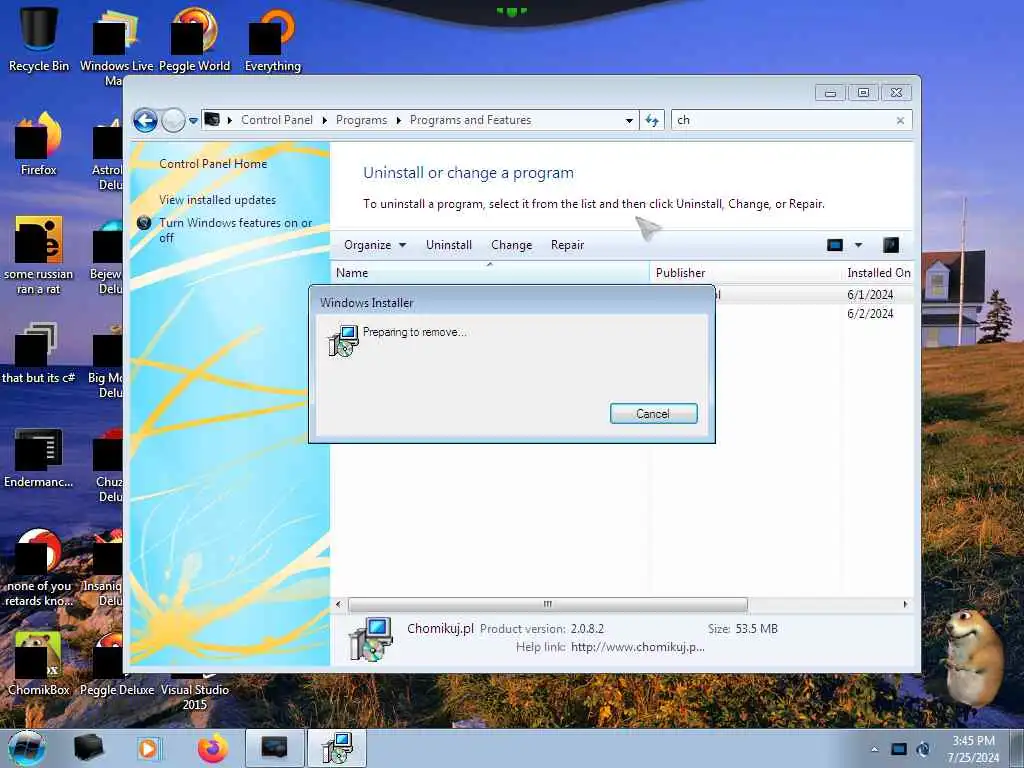Open the Recycle Bin desktop icon
Screen dimensions: 1024x768
pyautogui.click(x=39, y=38)
